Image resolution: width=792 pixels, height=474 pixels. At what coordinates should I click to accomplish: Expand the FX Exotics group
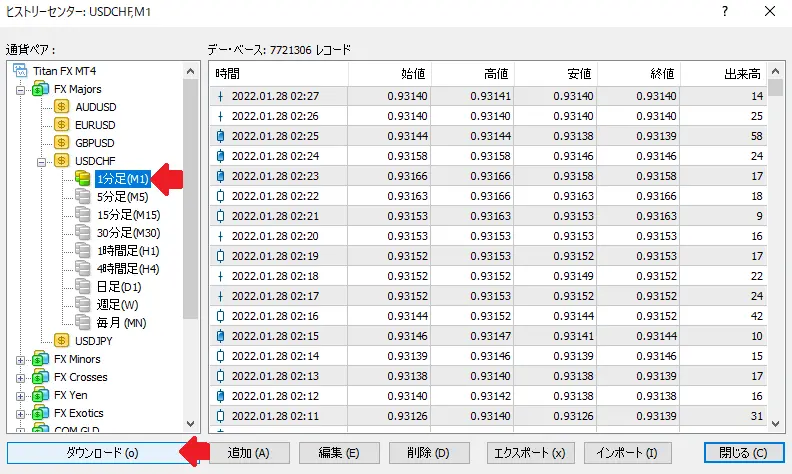[x=22, y=413]
